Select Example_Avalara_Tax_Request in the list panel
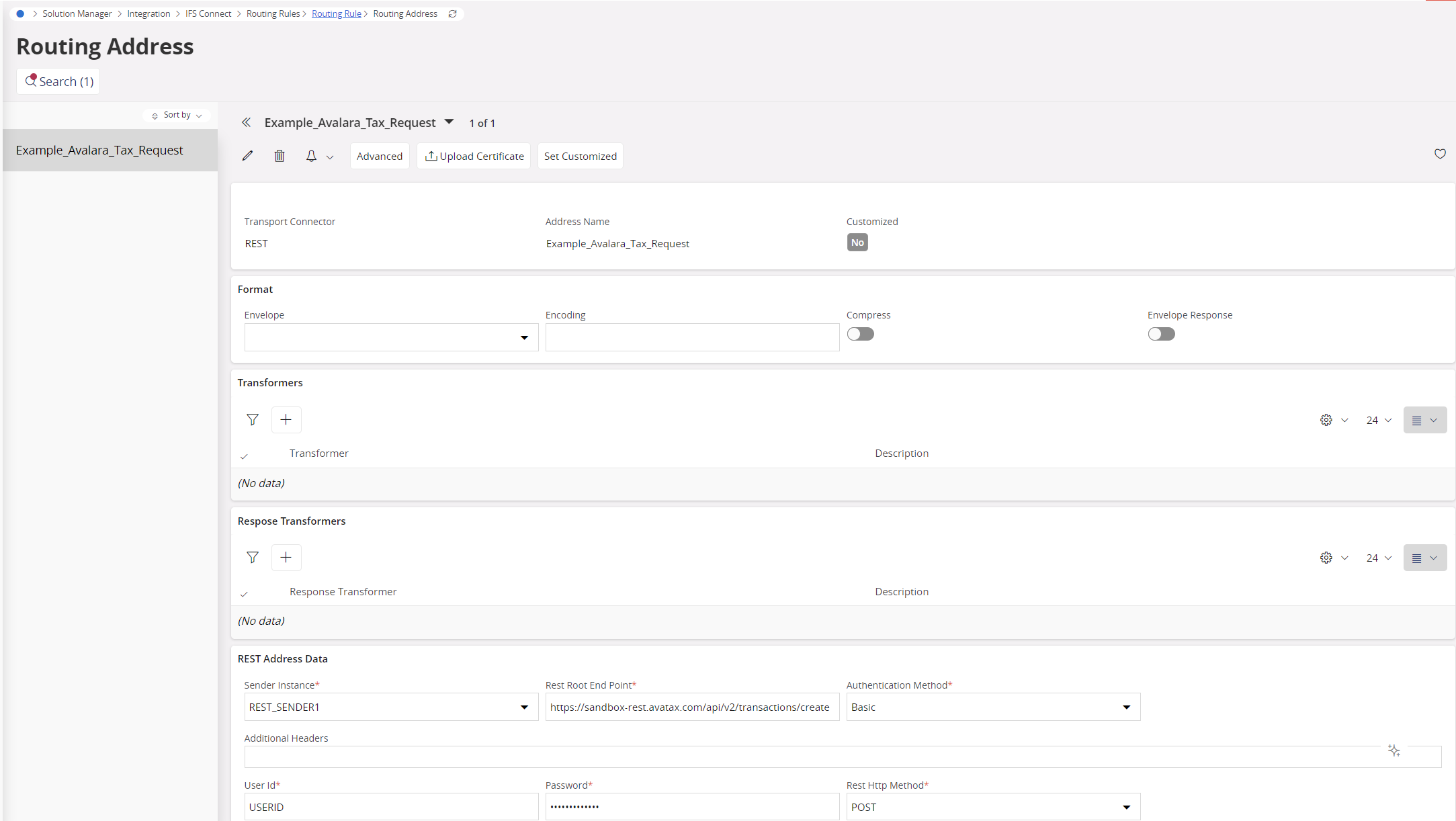This screenshot has width=1456, height=821. (110, 150)
